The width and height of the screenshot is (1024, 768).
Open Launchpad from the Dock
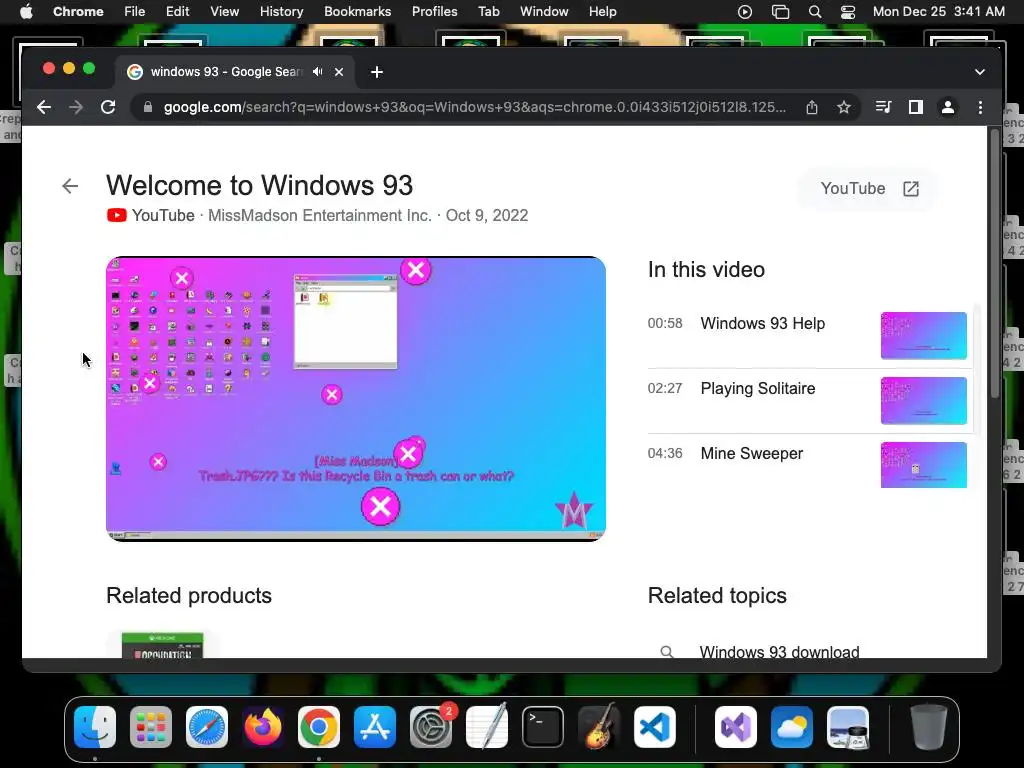(x=151, y=727)
